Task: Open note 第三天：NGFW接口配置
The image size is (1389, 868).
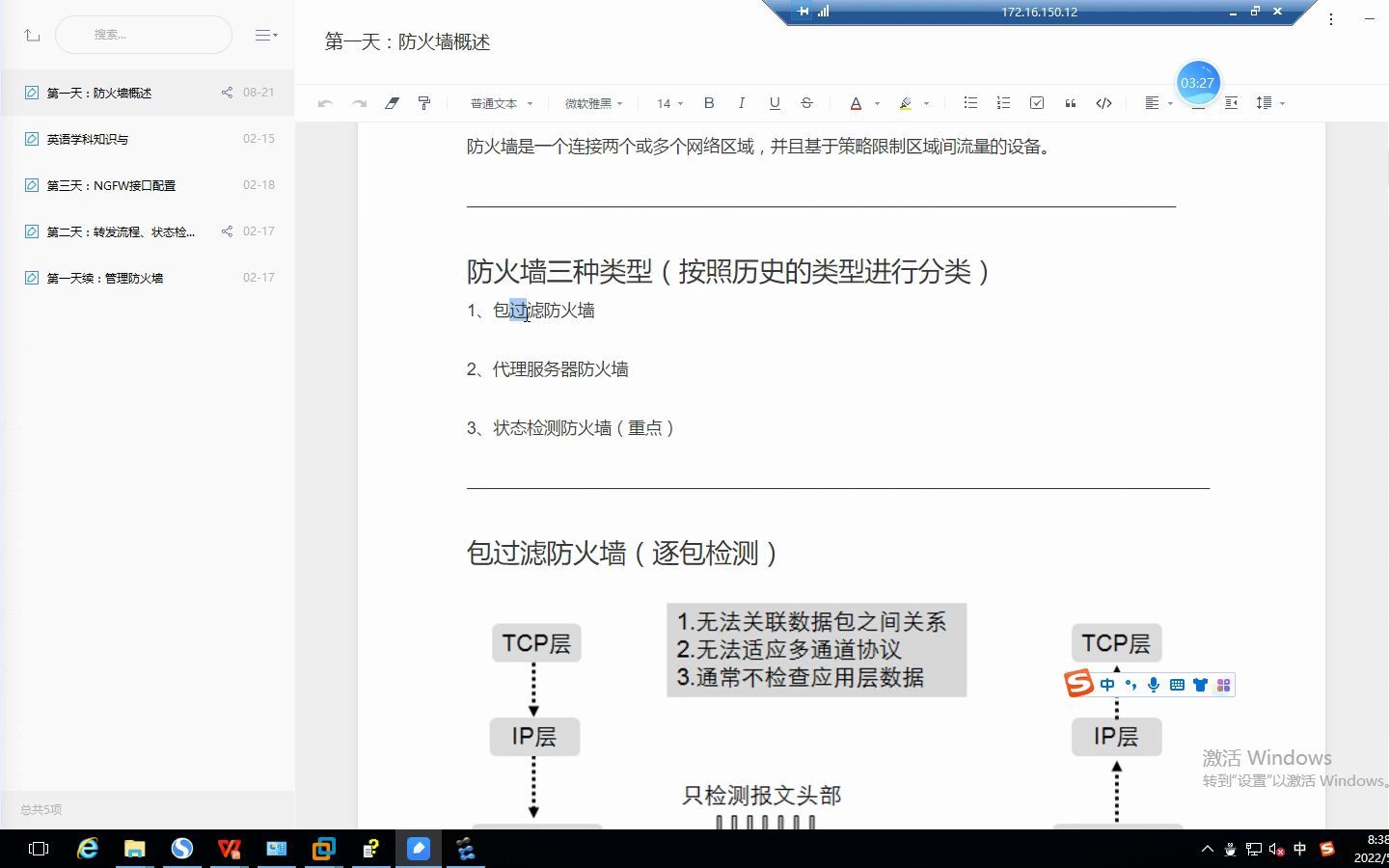Action: 148,185
